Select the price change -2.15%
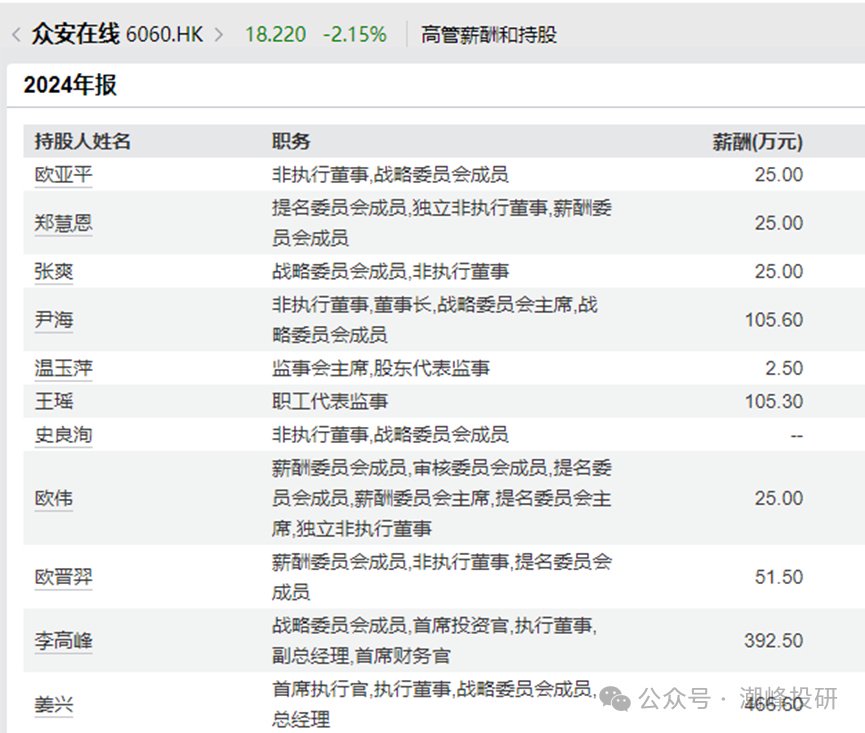The height and width of the screenshot is (733, 865). coord(355,35)
